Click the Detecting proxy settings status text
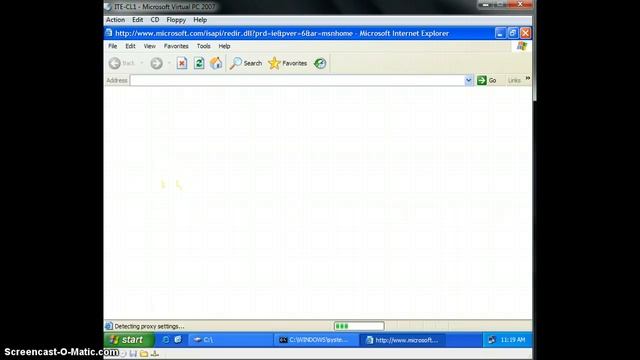Viewport: 640px width, 360px height. click(x=149, y=326)
